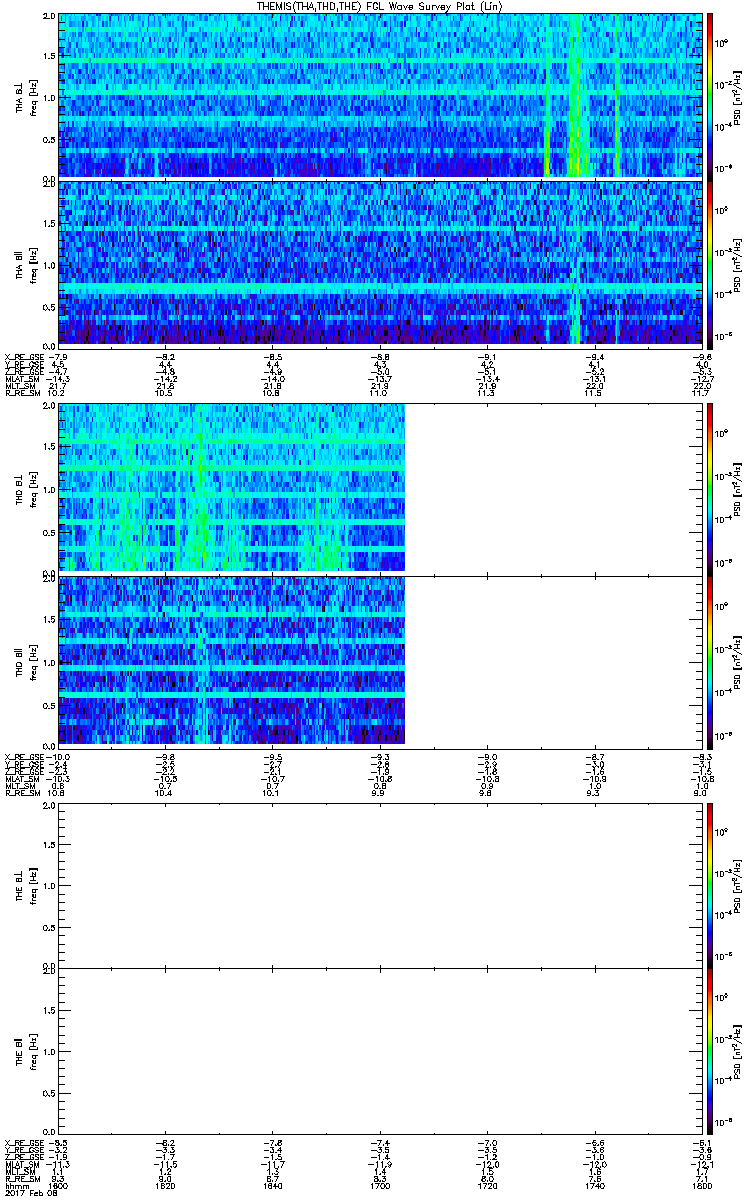Click the 1620 time tick label
Image resolution: width=750 pixels, height=1200 pixels.
(x=165, y=1187)
